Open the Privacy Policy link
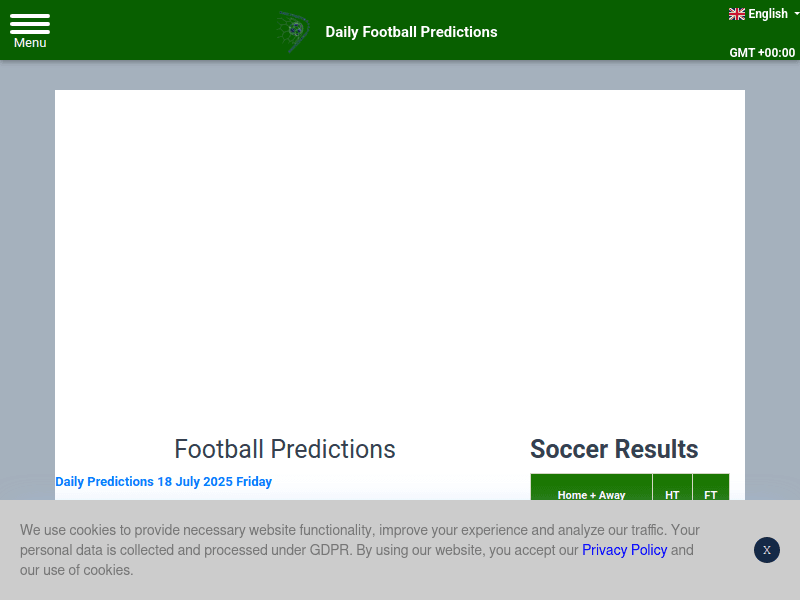This screenshot has height=600, width=800. (624, 550)
